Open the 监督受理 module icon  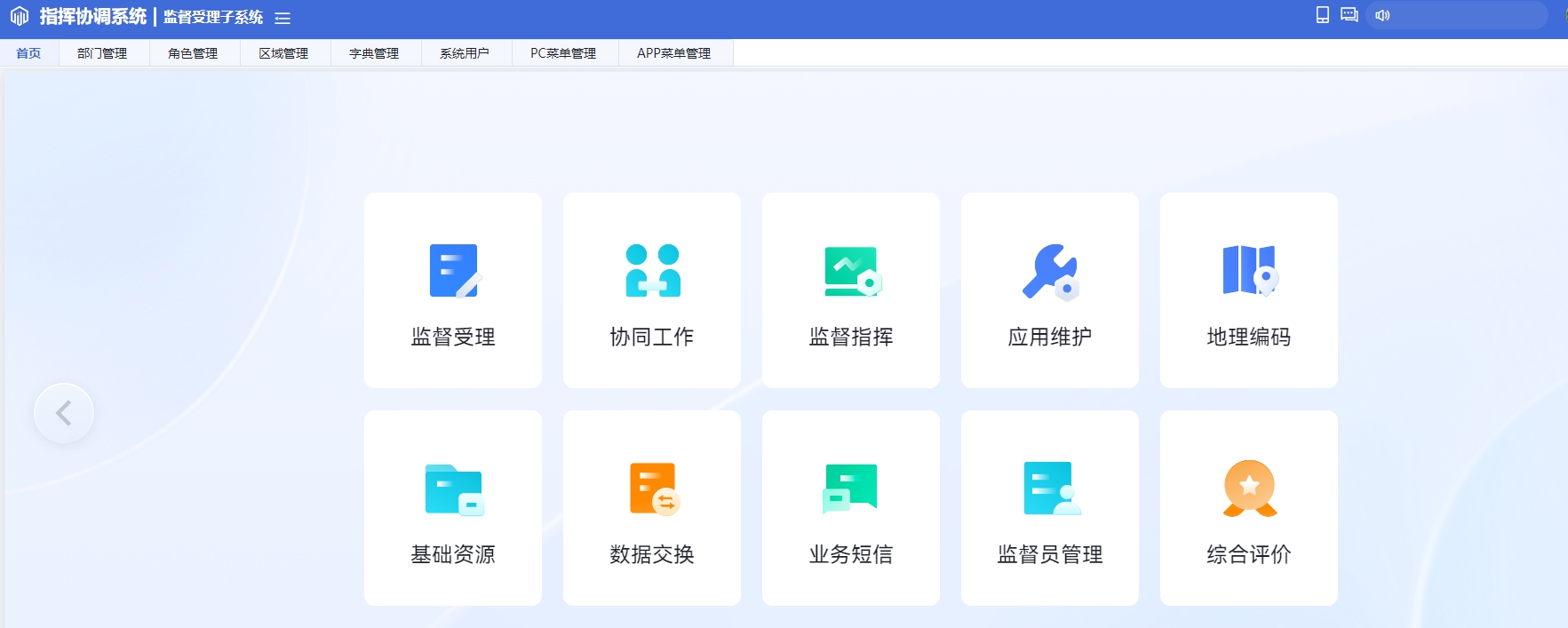point(454,271)
